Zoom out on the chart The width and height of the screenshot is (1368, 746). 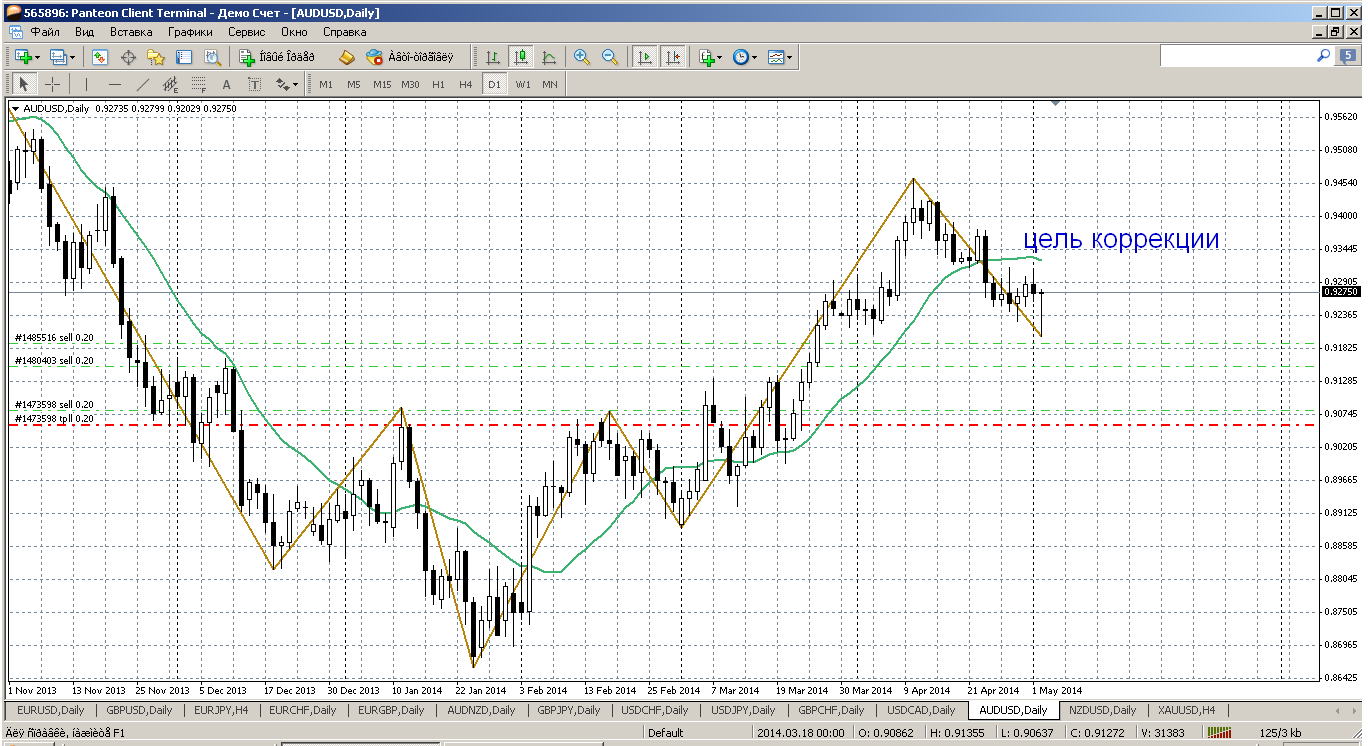(609, 57)
